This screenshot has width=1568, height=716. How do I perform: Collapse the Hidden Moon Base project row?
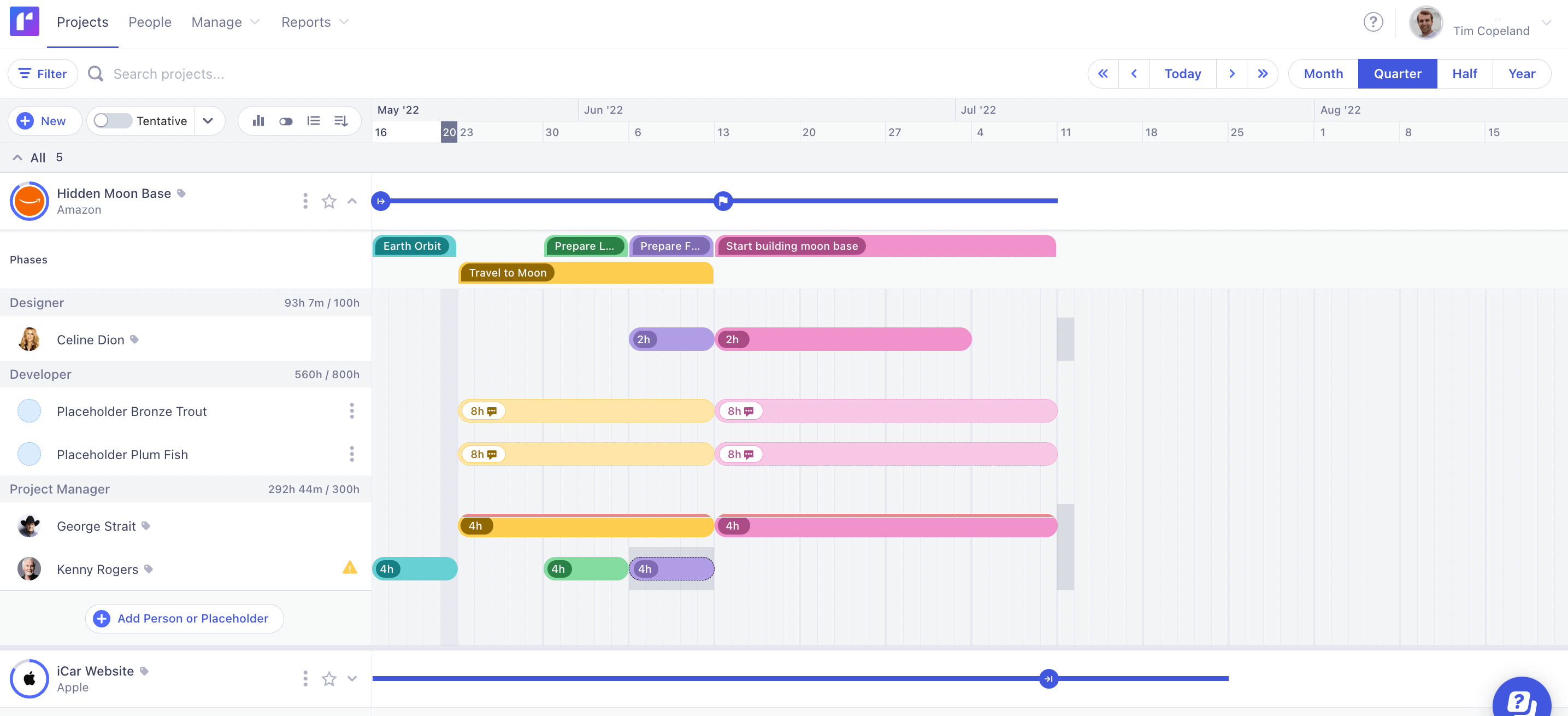pyautogui.click(x=352, y=201)
